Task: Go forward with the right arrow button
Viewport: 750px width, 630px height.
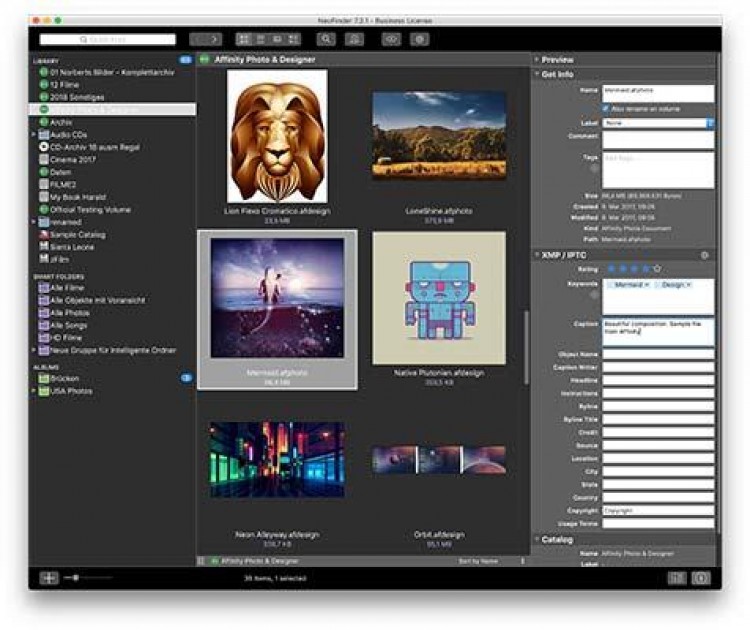Action: tap(214, 39)
